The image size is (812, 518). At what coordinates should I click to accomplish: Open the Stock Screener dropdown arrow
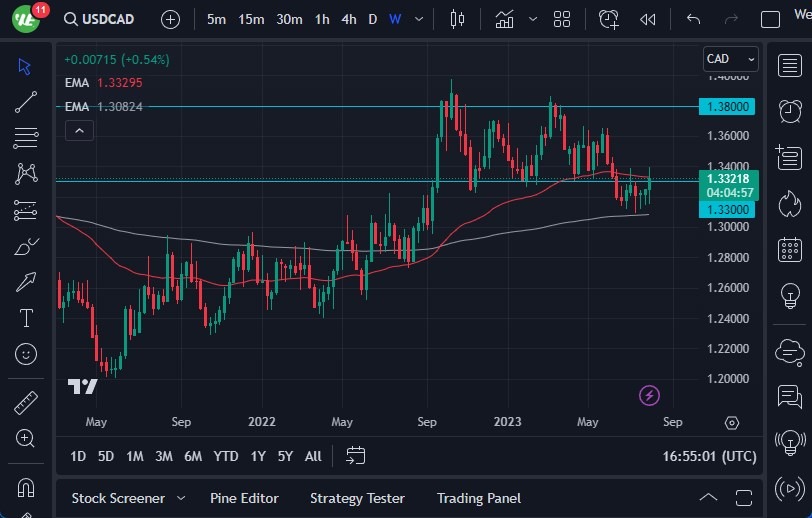181,498
